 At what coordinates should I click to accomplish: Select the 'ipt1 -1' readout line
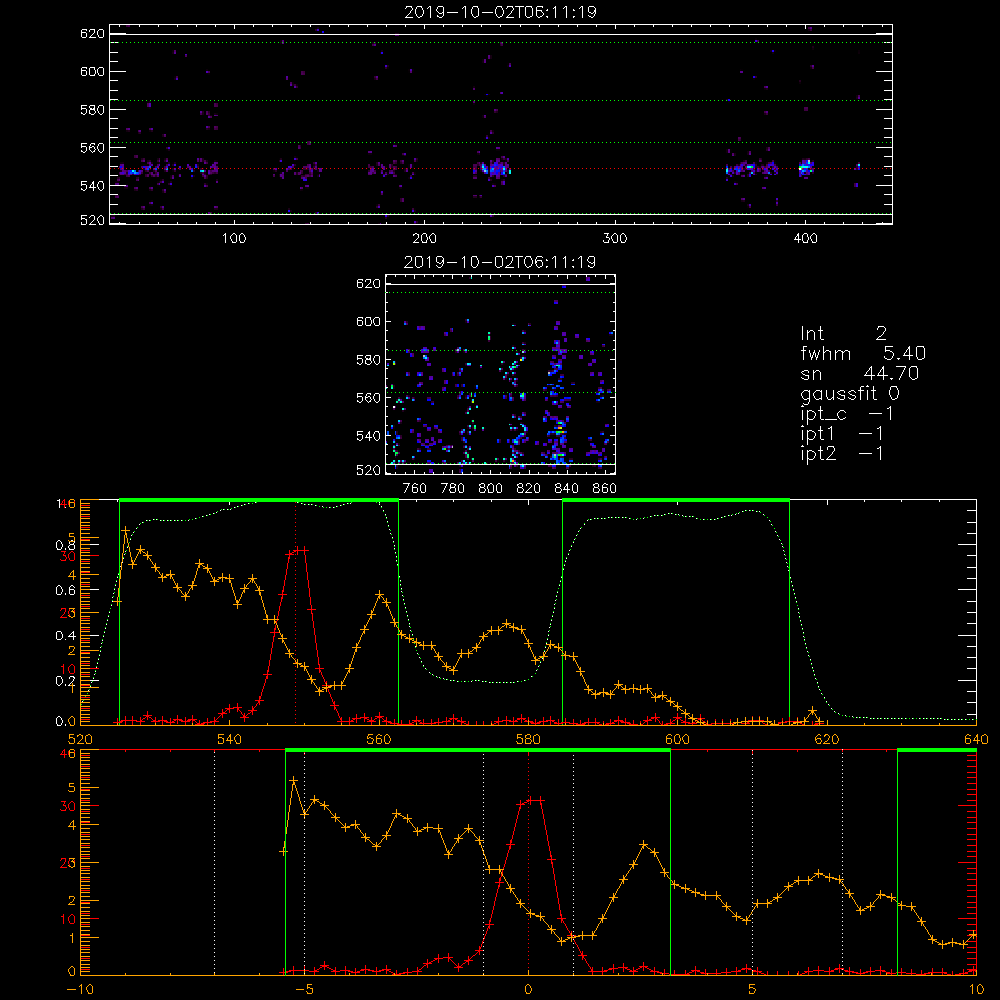pos(842,434)
